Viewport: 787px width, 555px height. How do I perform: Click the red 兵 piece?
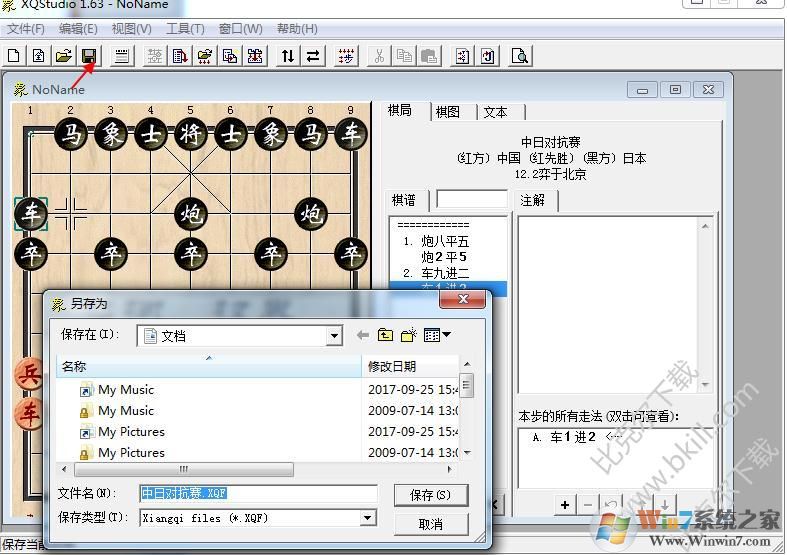pos(28,374)
